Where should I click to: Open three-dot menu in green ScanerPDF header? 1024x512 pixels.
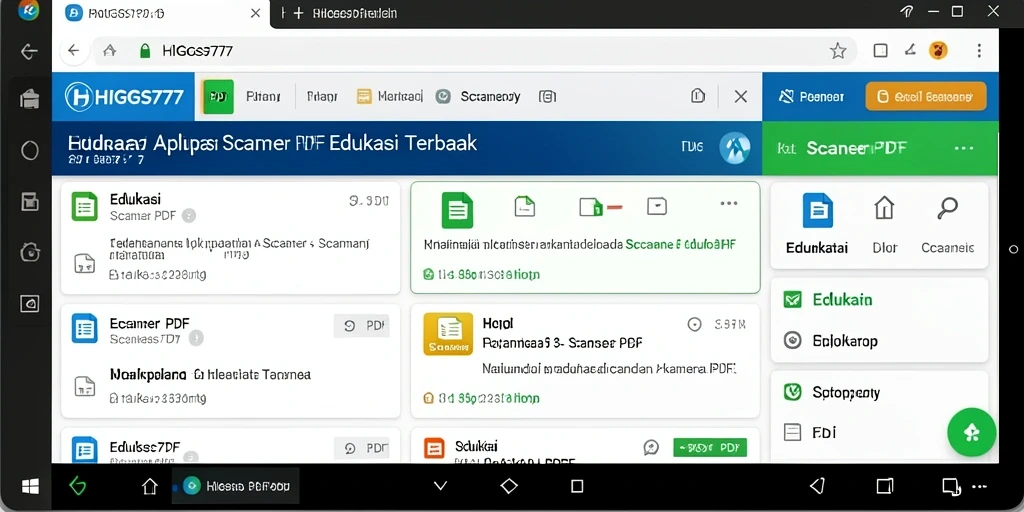[964, 148]
